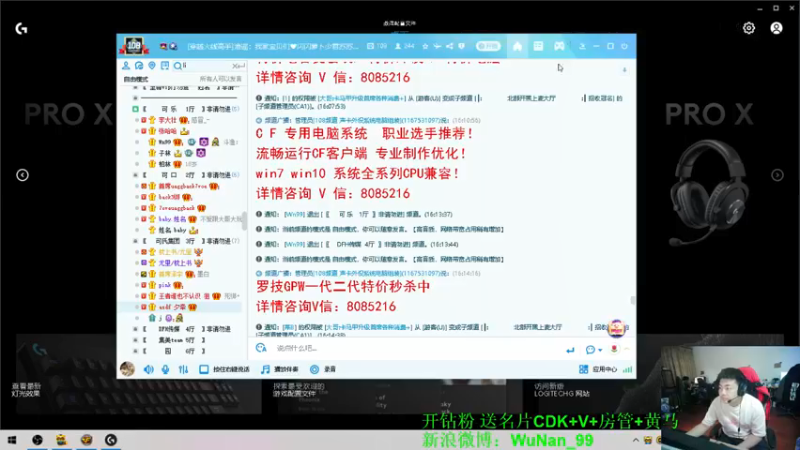
Task: Expand the 6厅 room at list bottom
Action: click(135, 351)
